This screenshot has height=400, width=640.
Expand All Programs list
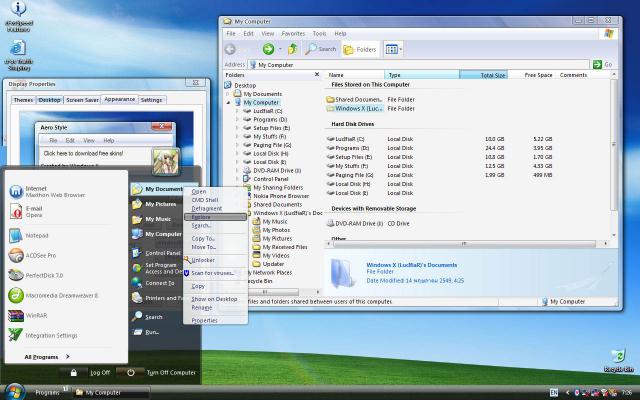(47, 357)
